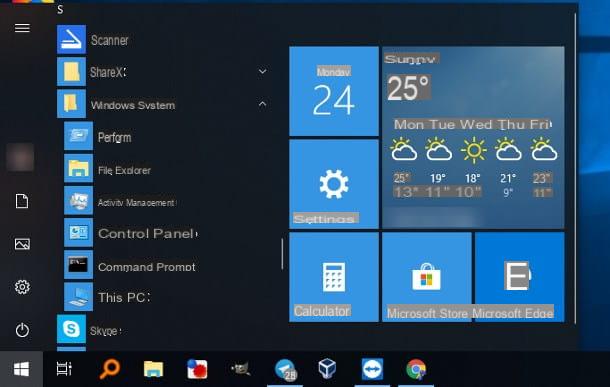Open the Scanner app icon
610x387 pixels.
point(71,40)
